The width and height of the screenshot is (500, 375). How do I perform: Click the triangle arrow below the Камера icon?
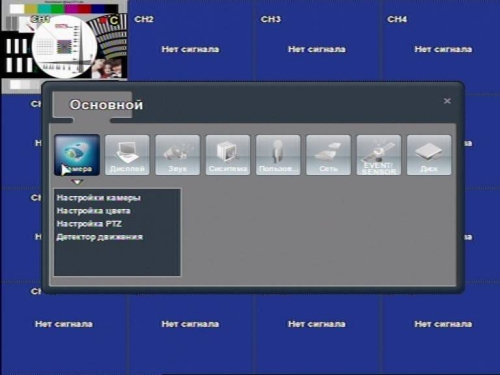(77, 182)
